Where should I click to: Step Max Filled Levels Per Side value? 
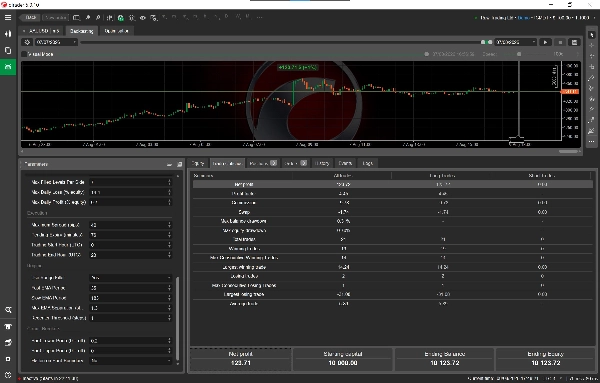(170, 182)
